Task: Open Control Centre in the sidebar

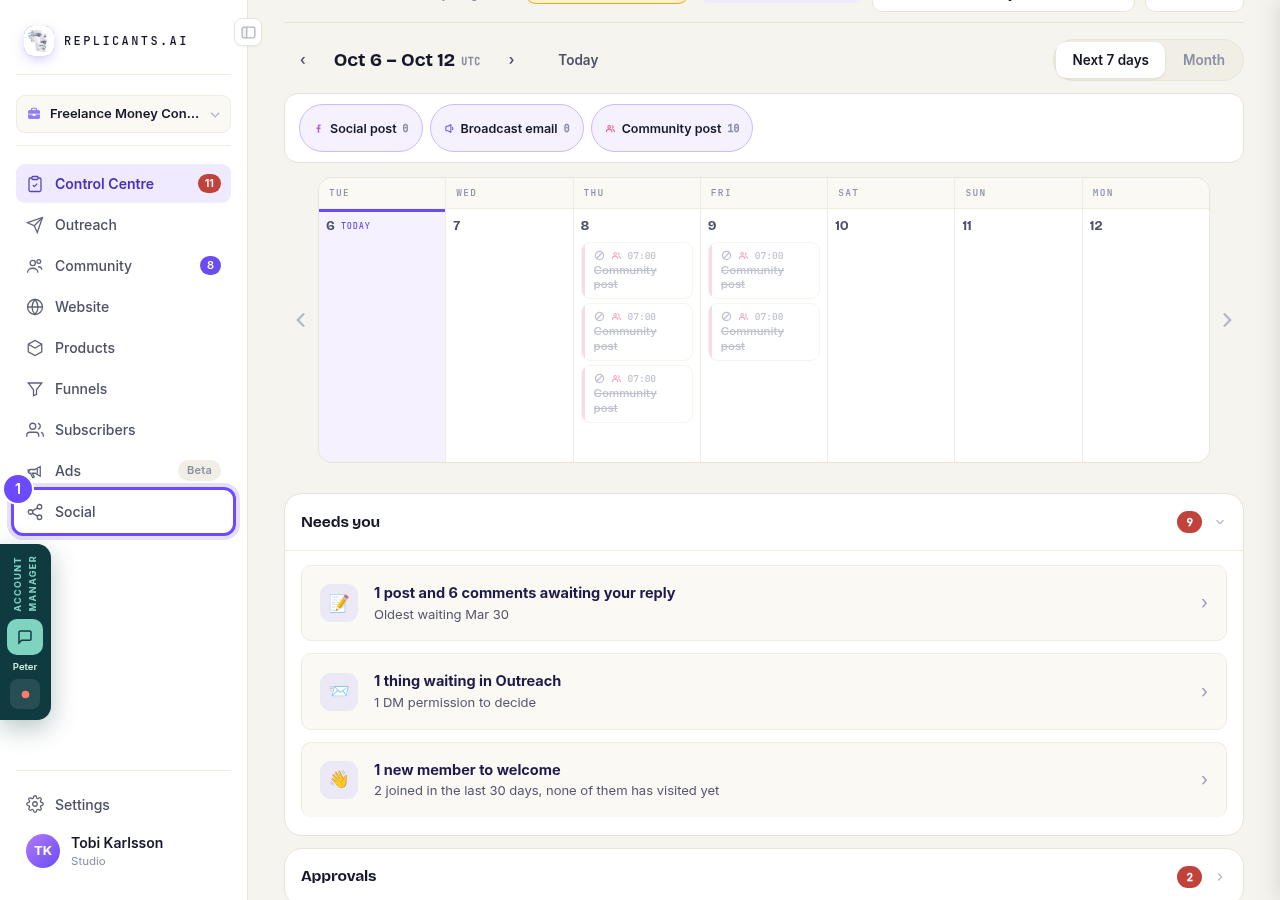Action: 123,184
